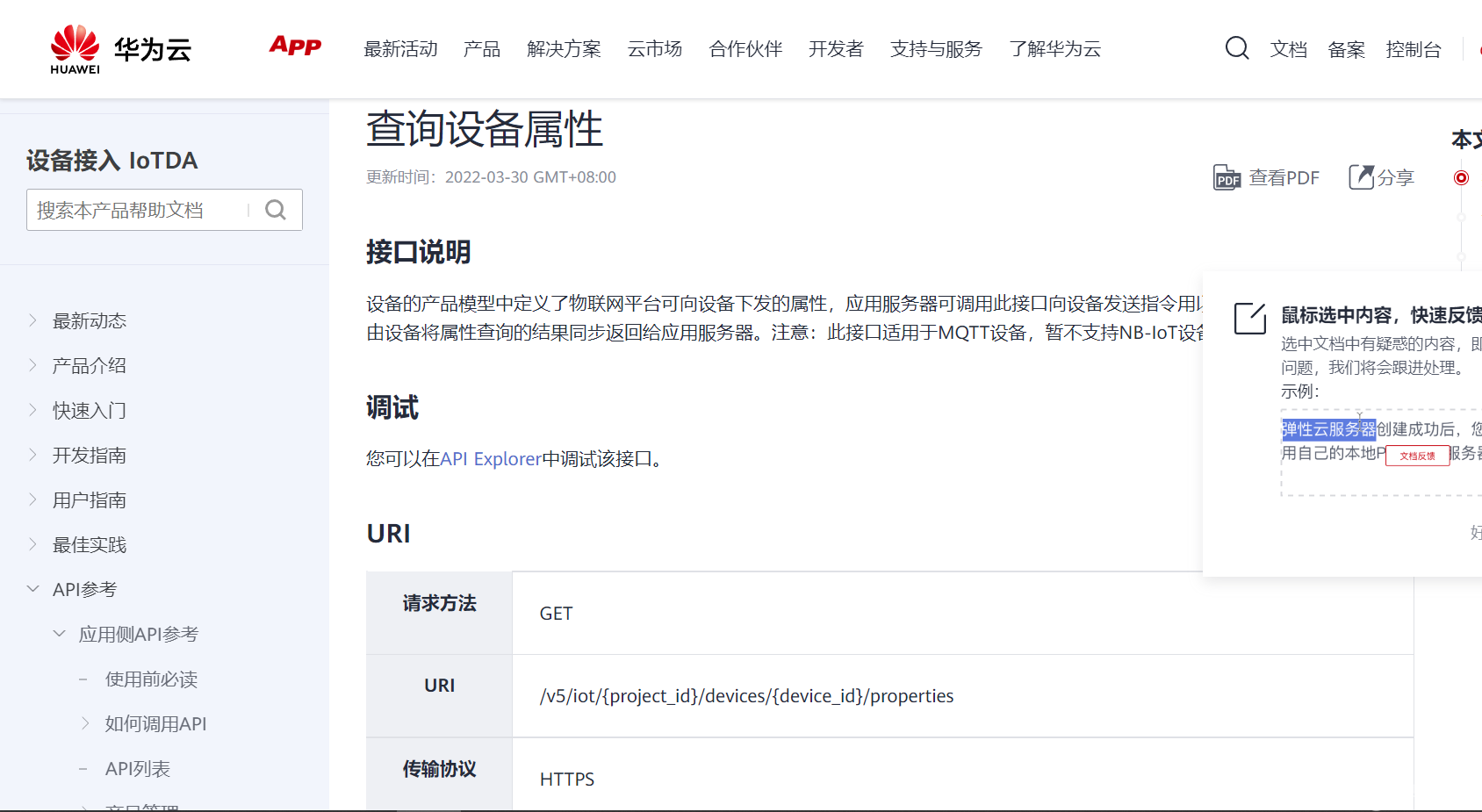Click the 传输协议 row label cell
Viewport: 1482px width, 812px height.
pyautogui.click(x=439, y=774)
